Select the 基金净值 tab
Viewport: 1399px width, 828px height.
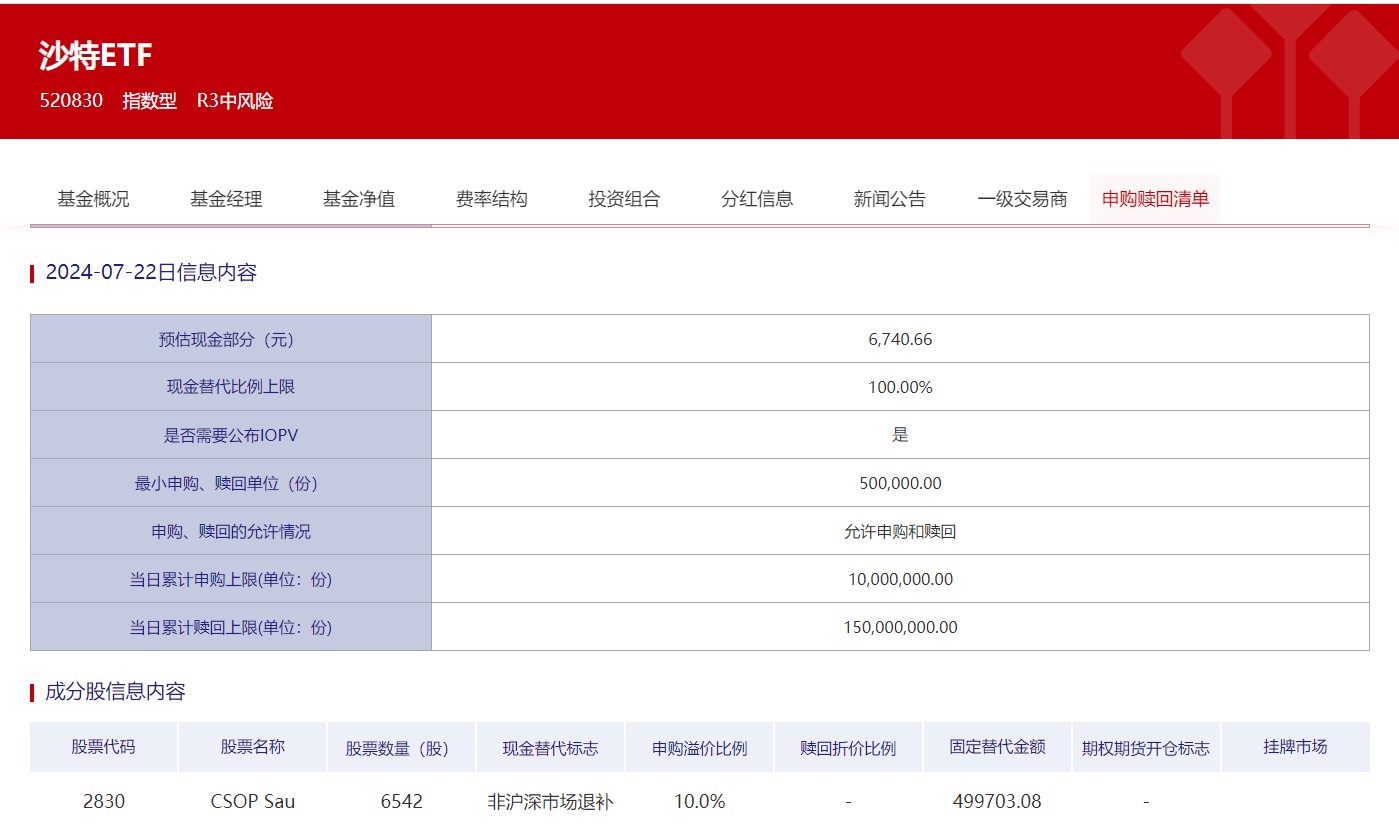coord(359,199)
